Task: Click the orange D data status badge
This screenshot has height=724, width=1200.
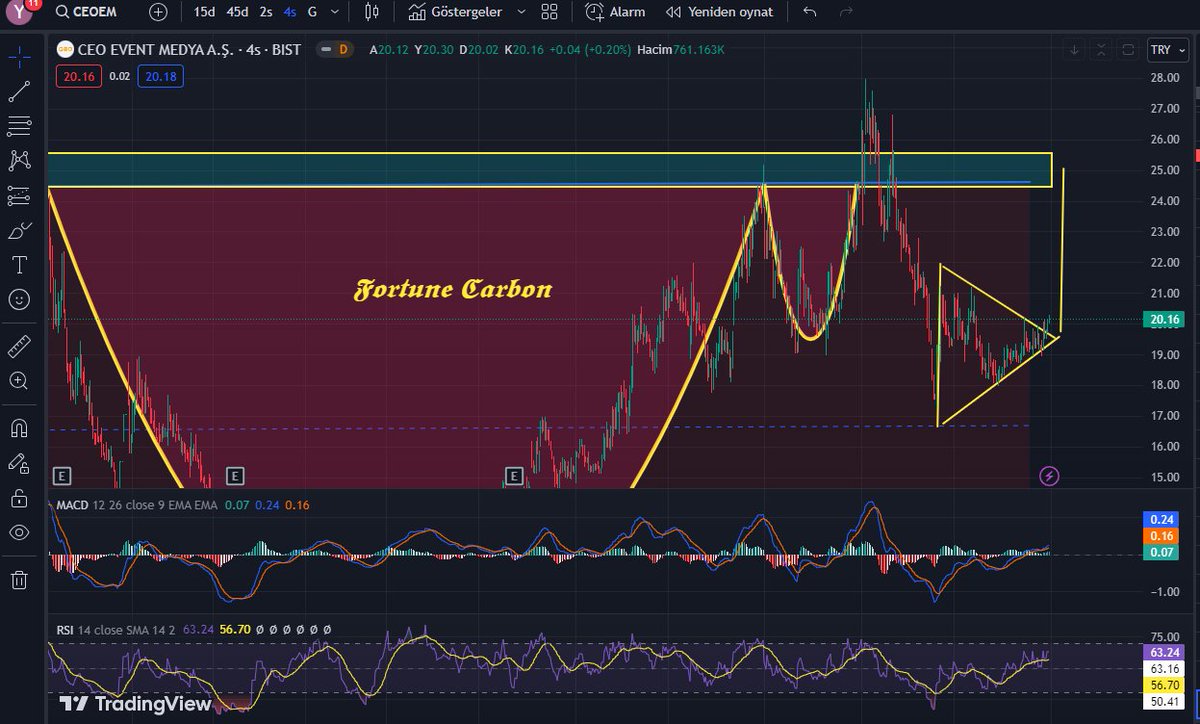Action: click(x=343, y=49)
